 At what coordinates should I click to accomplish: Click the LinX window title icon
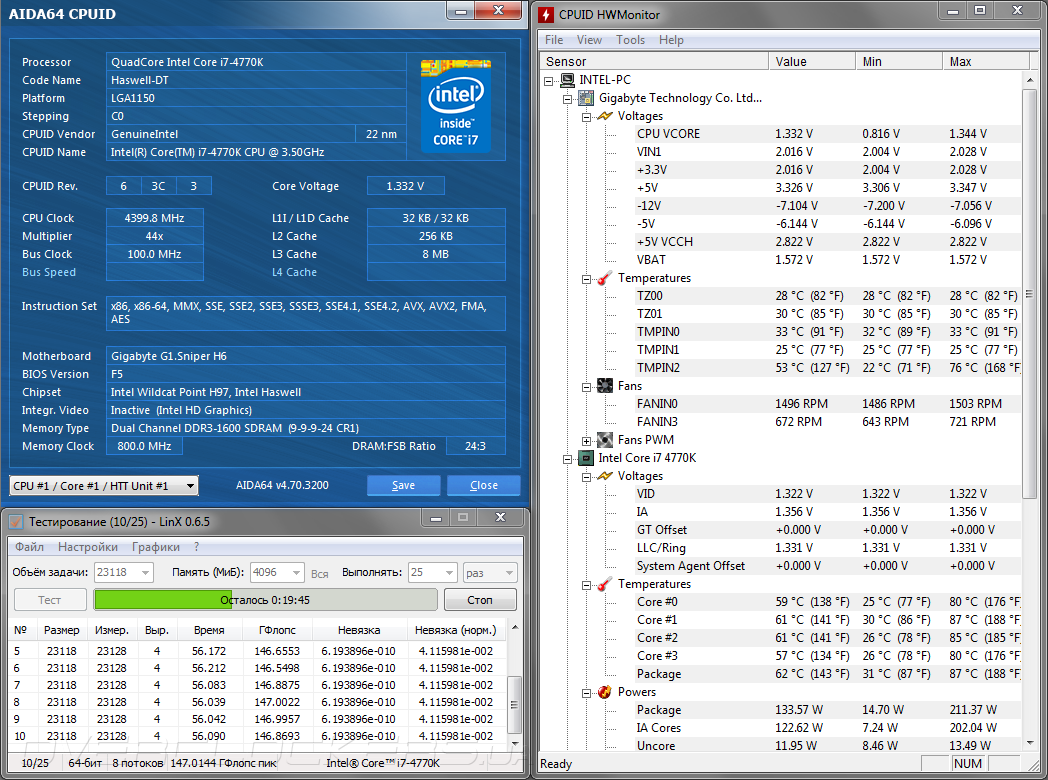point(16,521)
